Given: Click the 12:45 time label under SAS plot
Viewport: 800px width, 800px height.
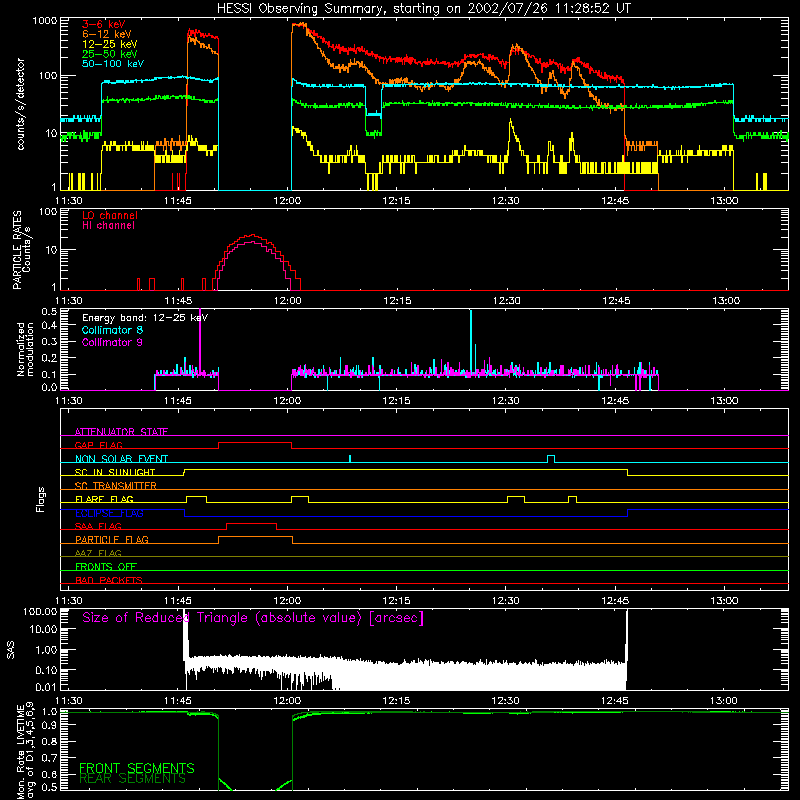Looking at the screenshot, I should (615, 701).
